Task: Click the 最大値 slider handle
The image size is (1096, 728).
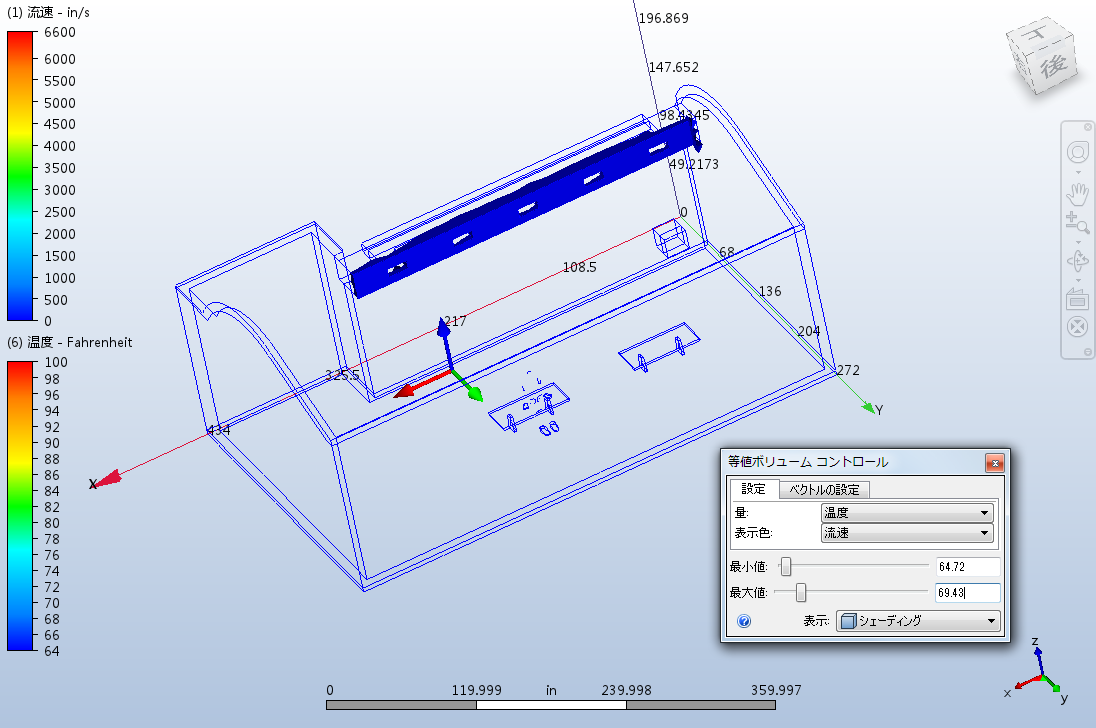Action: (801, 592)
